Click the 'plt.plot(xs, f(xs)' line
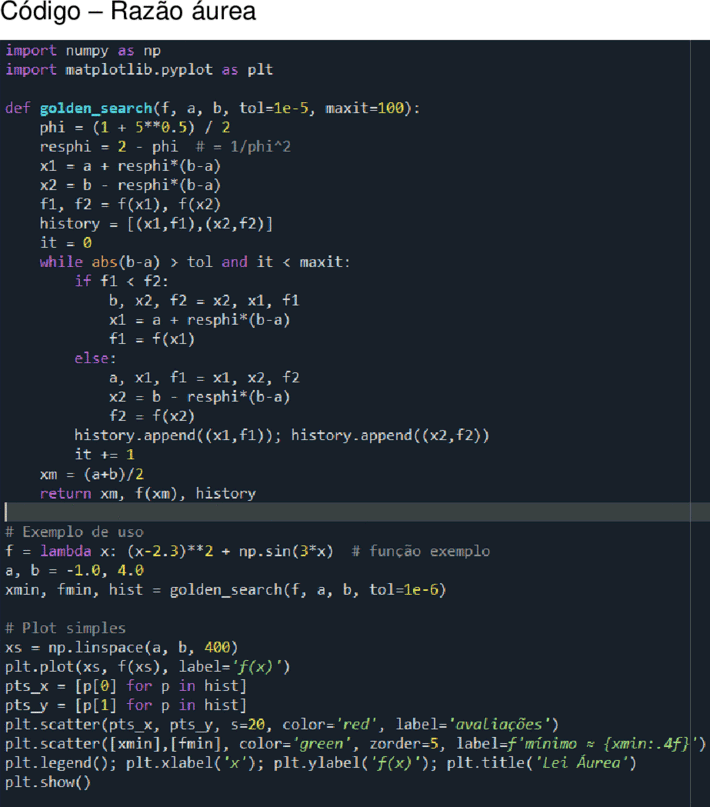The image size is (710, 807). click(x=148, y=667)
